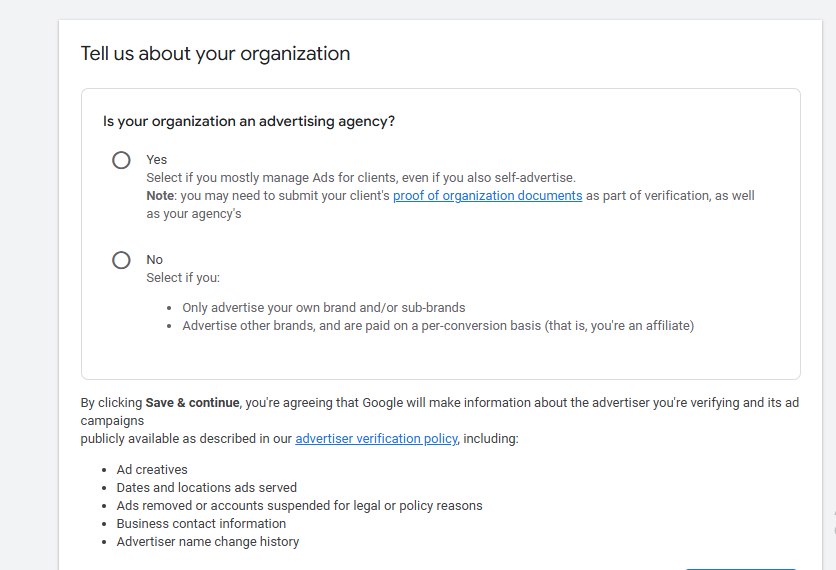836x570 pixels.
Task: Click the 'No' option label text
Action: pos(154,260)
